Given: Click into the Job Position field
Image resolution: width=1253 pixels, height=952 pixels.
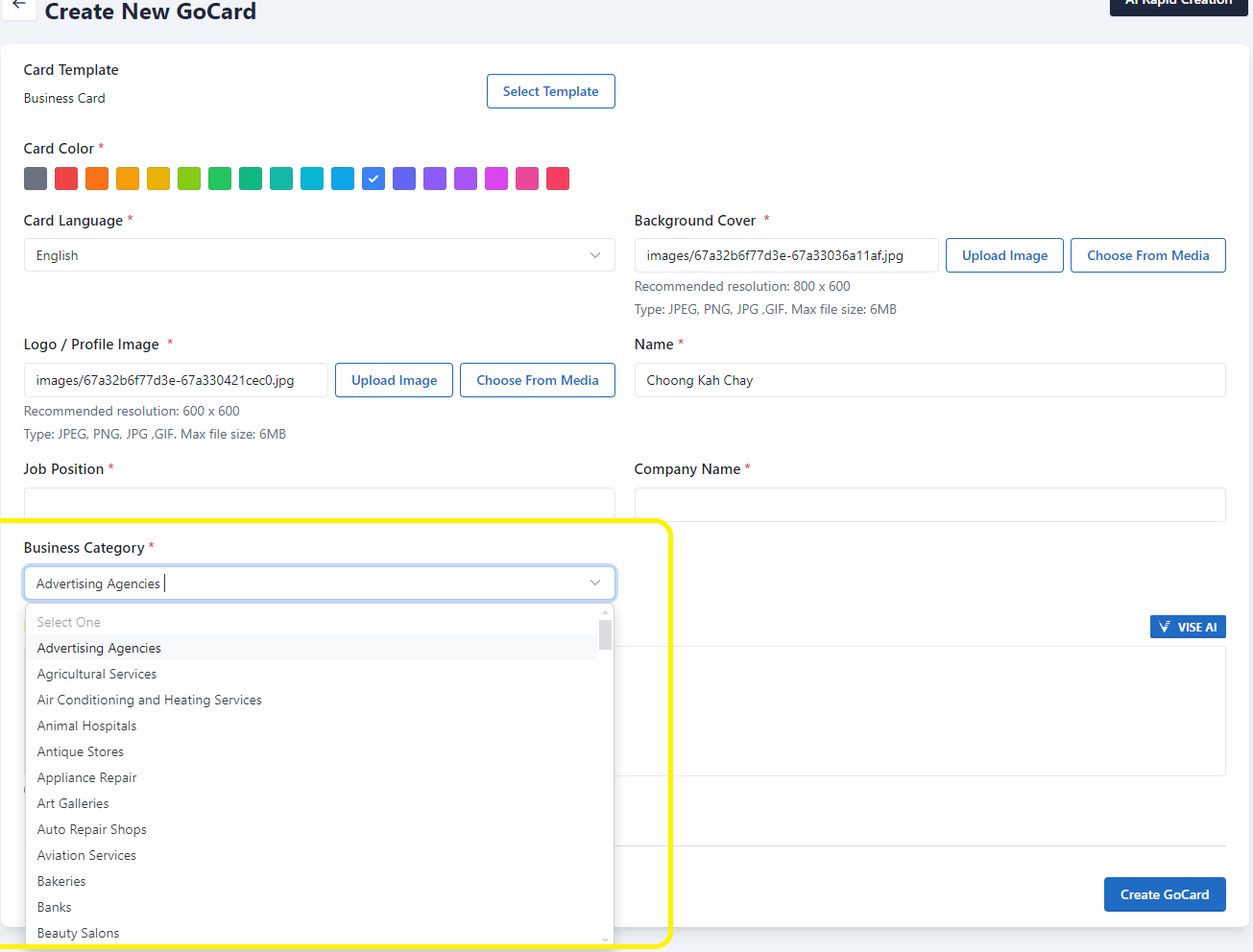Looking at the screenshot, I should [x=319, y=503].
